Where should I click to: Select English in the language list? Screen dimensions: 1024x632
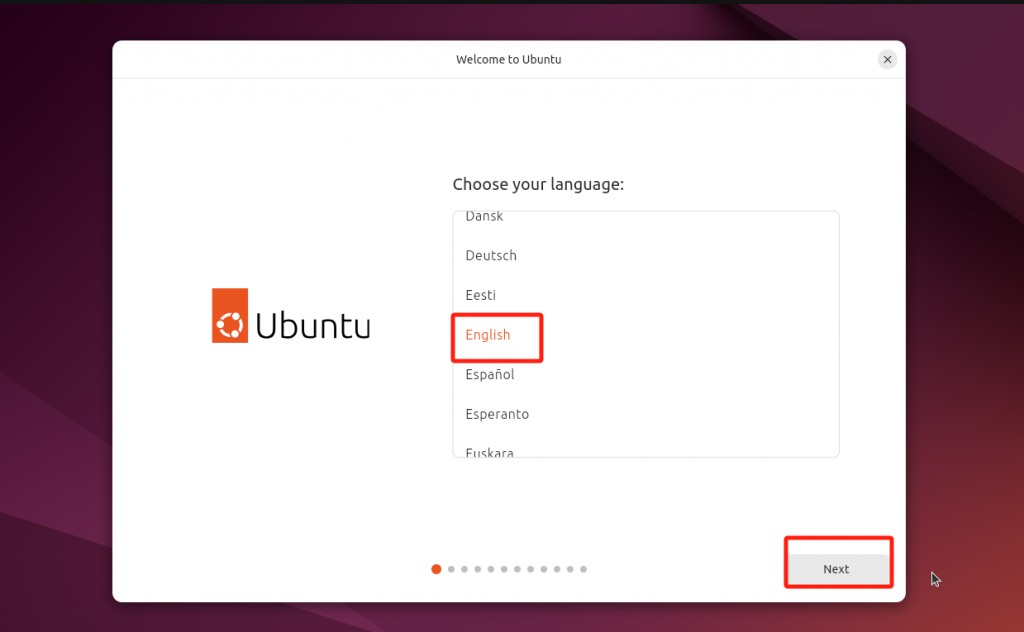coord(645,335)
